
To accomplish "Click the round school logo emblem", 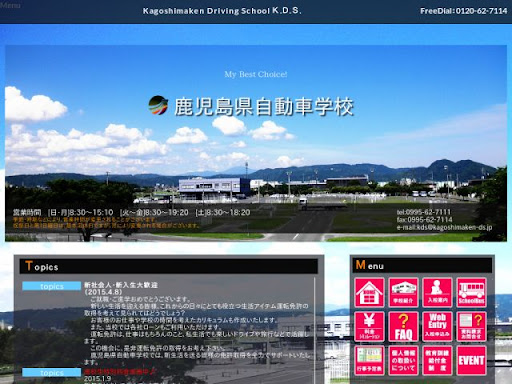I will coord(158,105).
